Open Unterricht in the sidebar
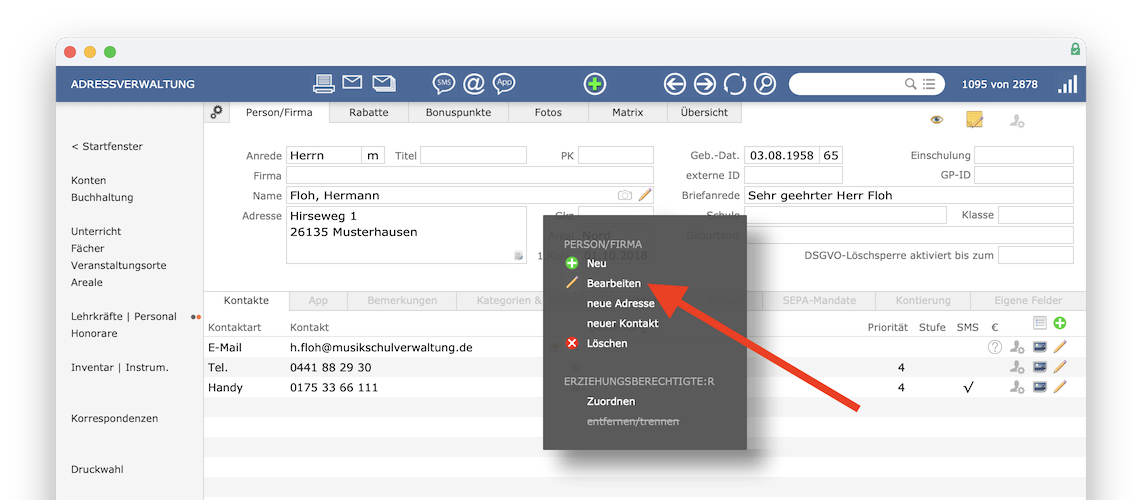The height and width of the screenshot is (500, 1142). click(x=96, y=231)
